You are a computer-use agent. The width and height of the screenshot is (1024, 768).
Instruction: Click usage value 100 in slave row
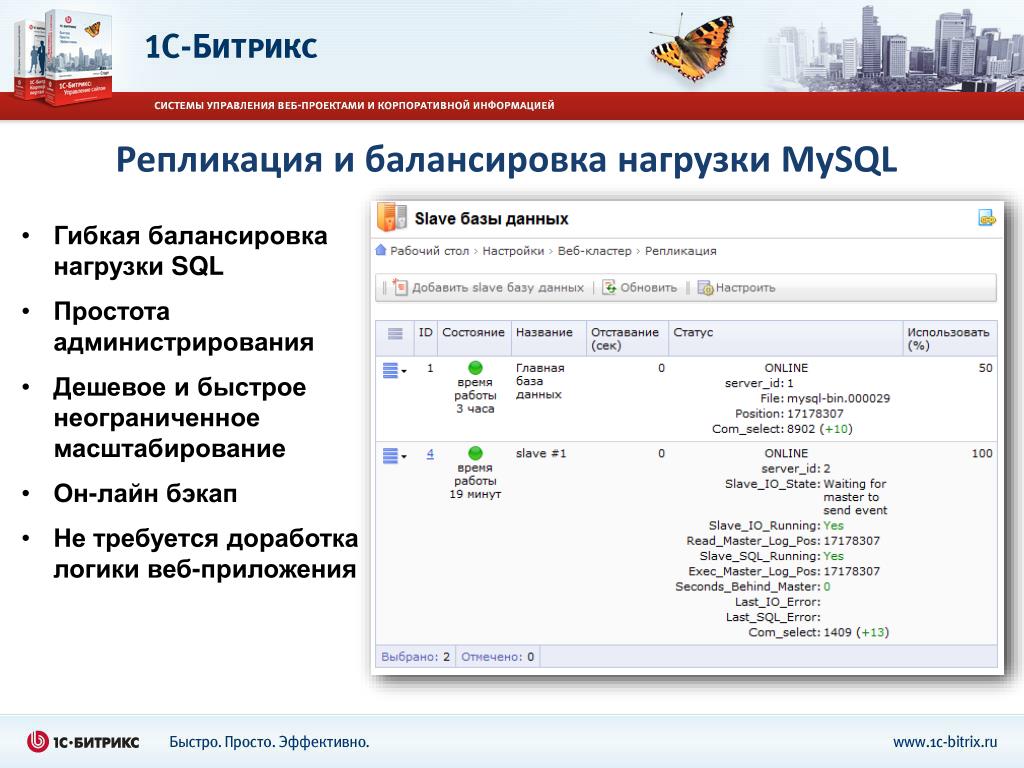(982, 453)
